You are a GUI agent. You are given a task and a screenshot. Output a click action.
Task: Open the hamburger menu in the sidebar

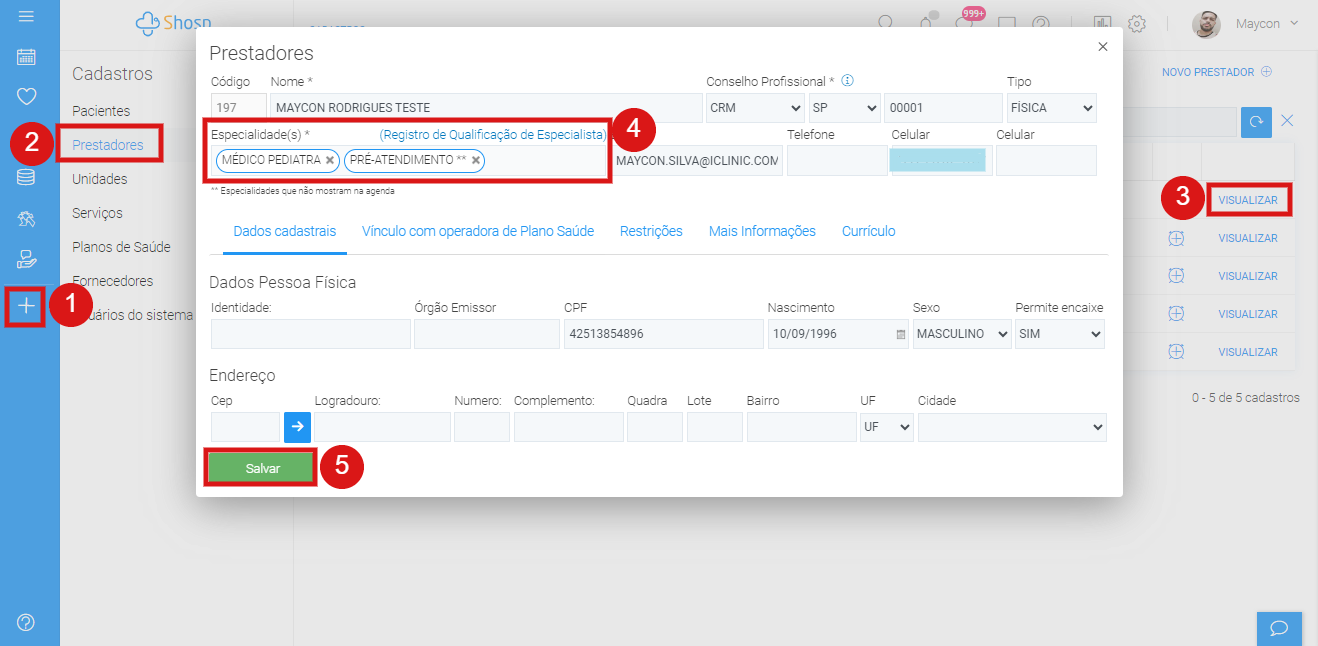point(26,17)
